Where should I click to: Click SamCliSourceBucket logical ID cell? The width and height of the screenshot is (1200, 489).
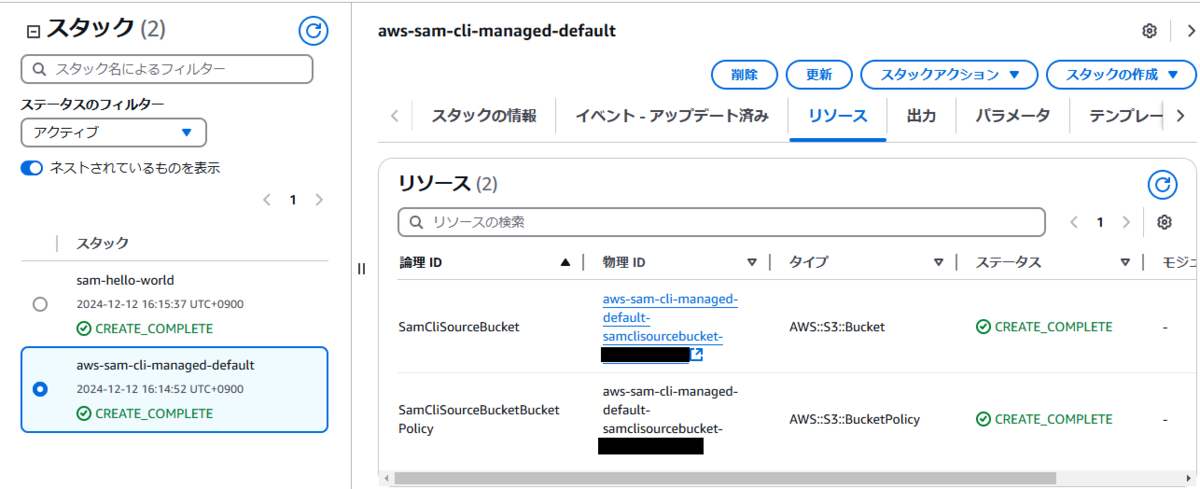point(459,327)
